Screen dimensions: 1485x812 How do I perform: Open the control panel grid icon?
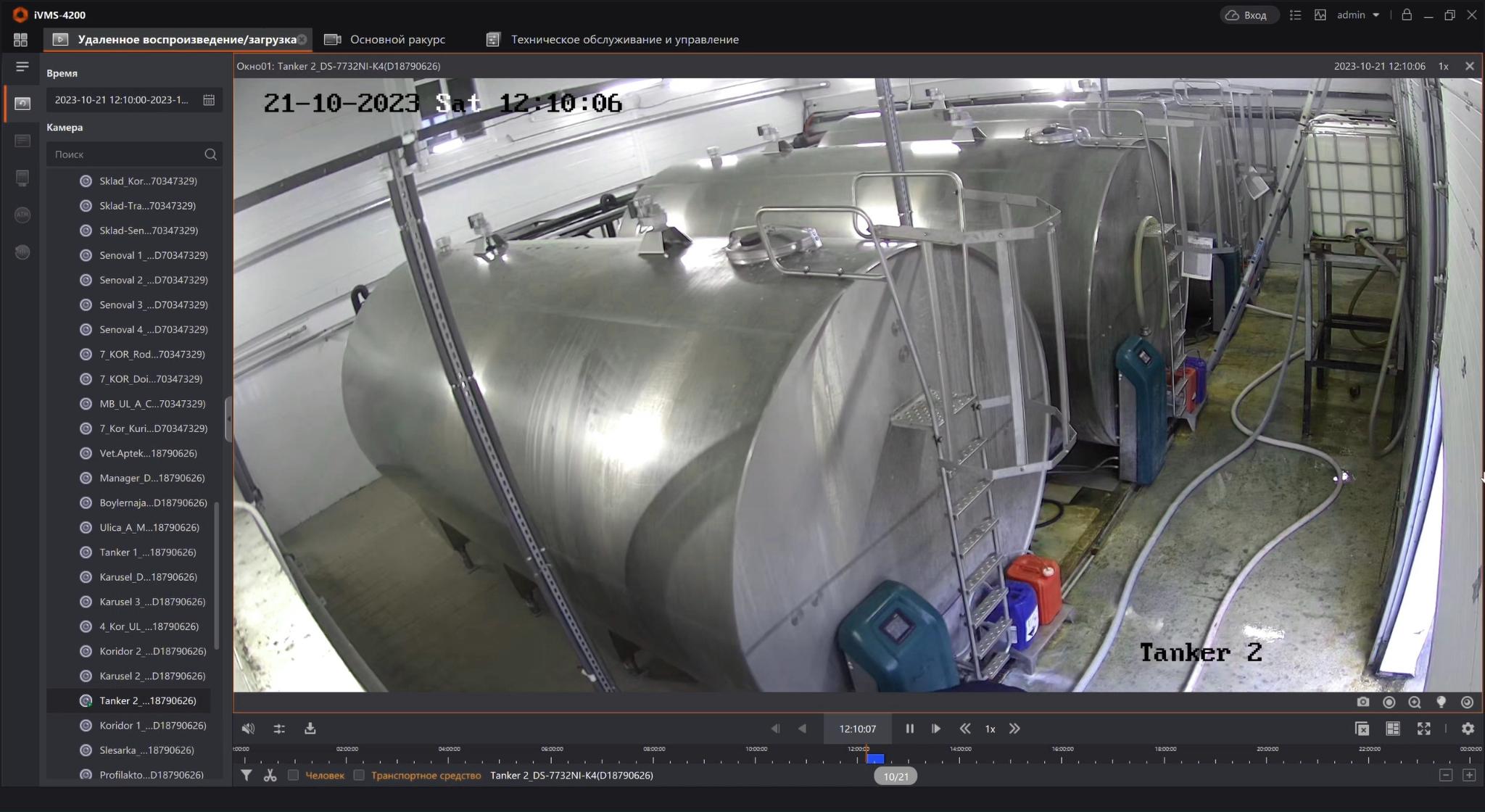20,40
